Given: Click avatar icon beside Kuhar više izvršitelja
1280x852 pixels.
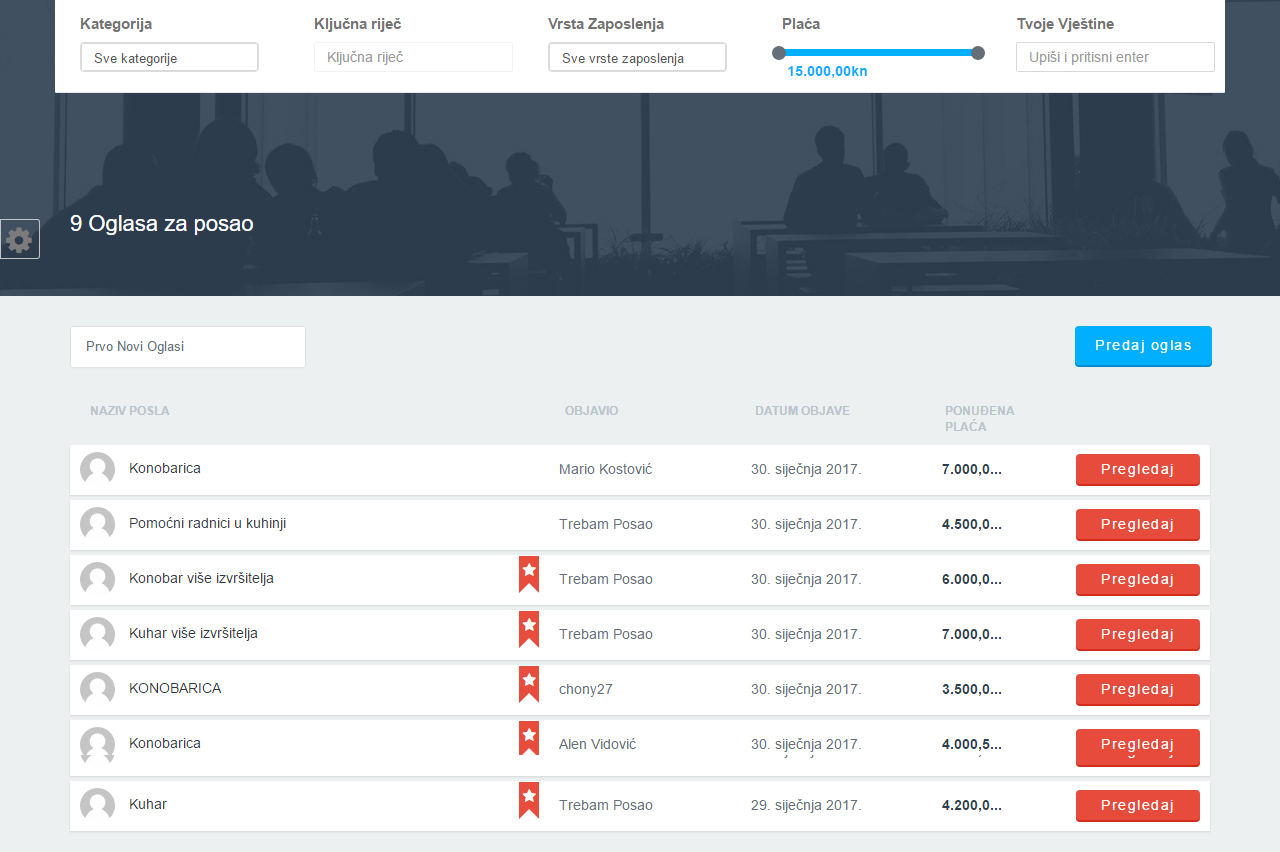Looking at the screenshot, I should coord(97,634).
